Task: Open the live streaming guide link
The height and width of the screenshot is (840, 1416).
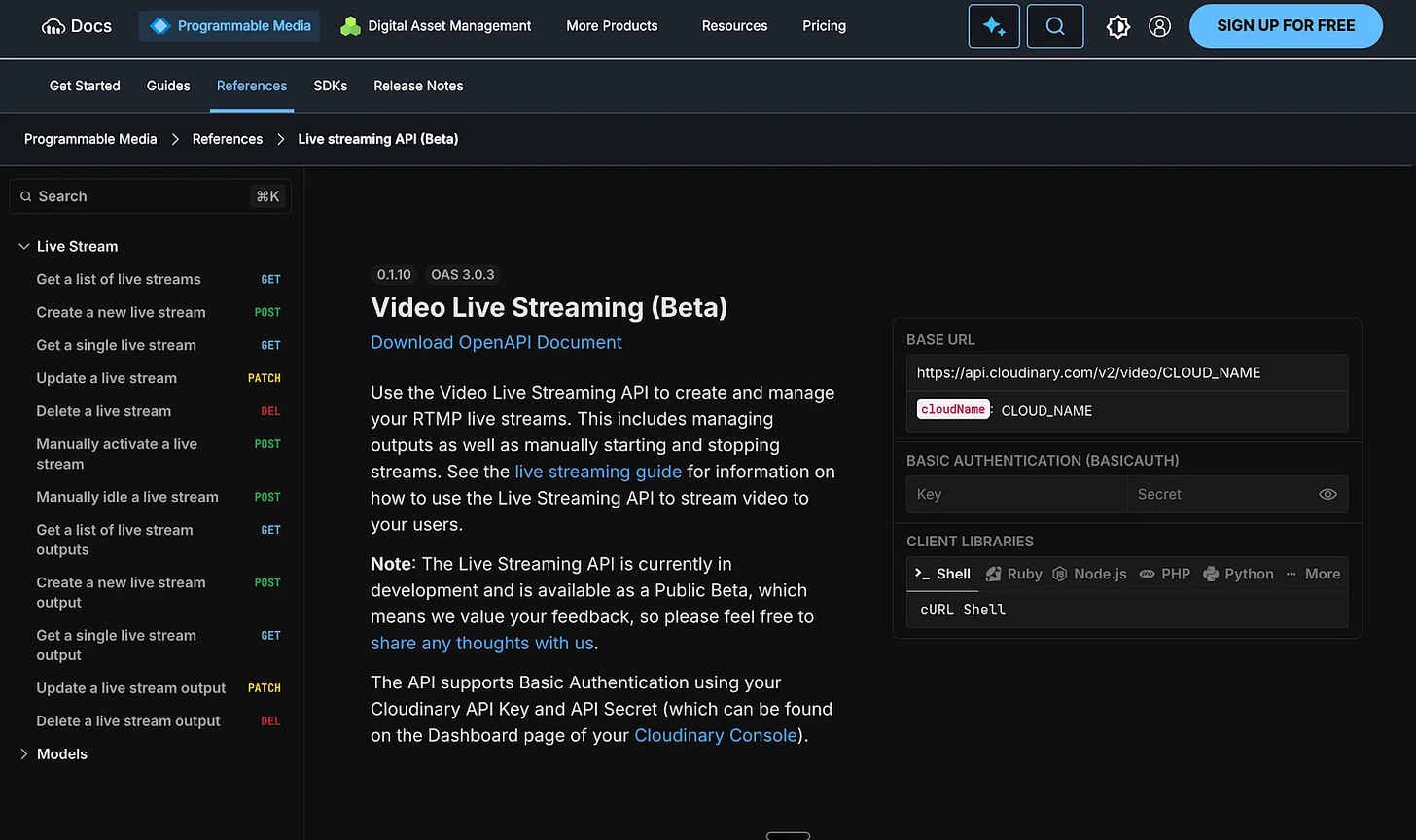Action: (x=598, y=472)
